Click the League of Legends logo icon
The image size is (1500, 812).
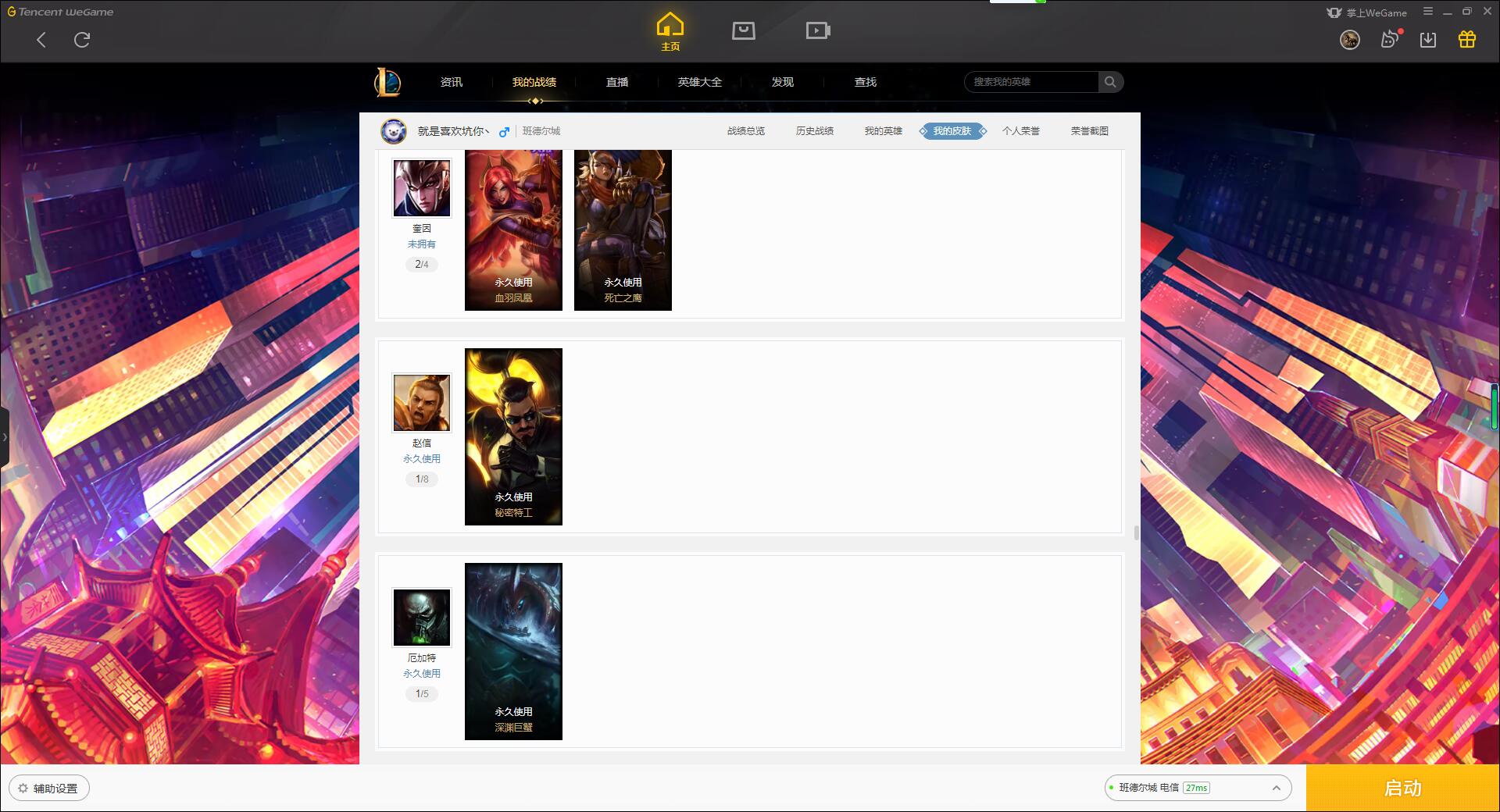point(387,82)
